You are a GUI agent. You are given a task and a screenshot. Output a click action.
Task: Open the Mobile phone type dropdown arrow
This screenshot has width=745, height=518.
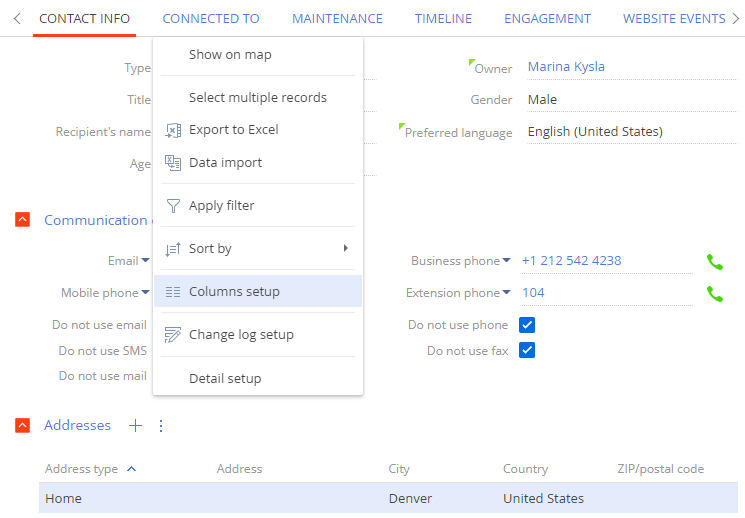pos(145,292)
